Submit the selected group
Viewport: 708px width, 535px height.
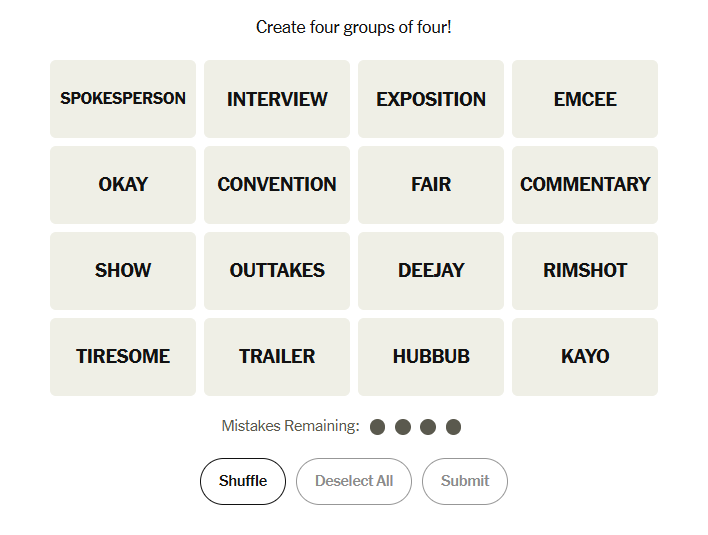click(x=465, y=481)
